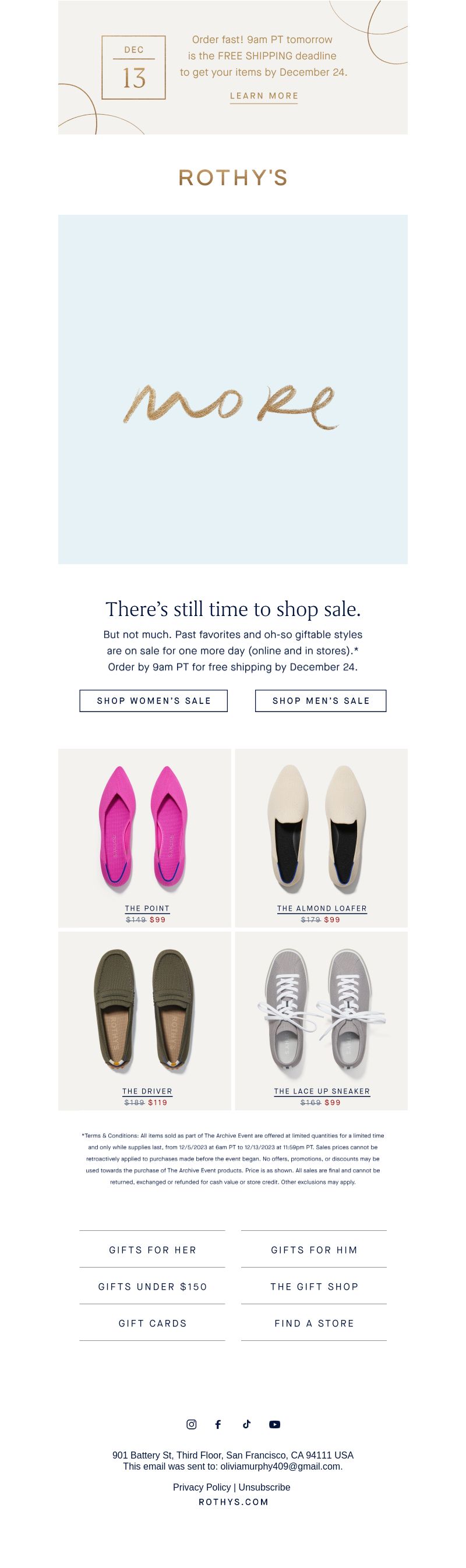This screenshot has height=1568, width=466.
Task: Click the gold 'more' hero banner
Action: coord(232,389)
